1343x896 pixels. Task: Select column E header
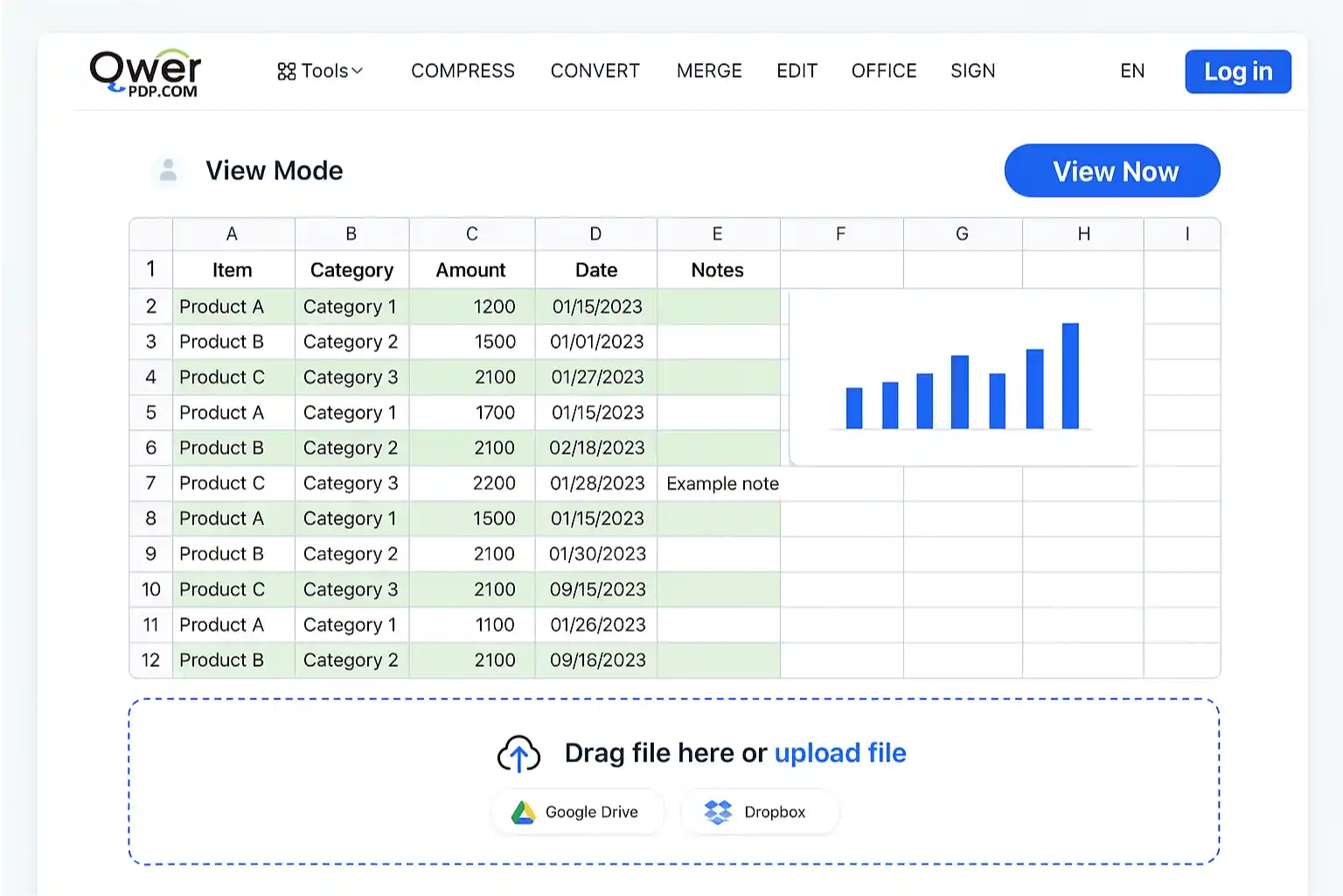718,233
